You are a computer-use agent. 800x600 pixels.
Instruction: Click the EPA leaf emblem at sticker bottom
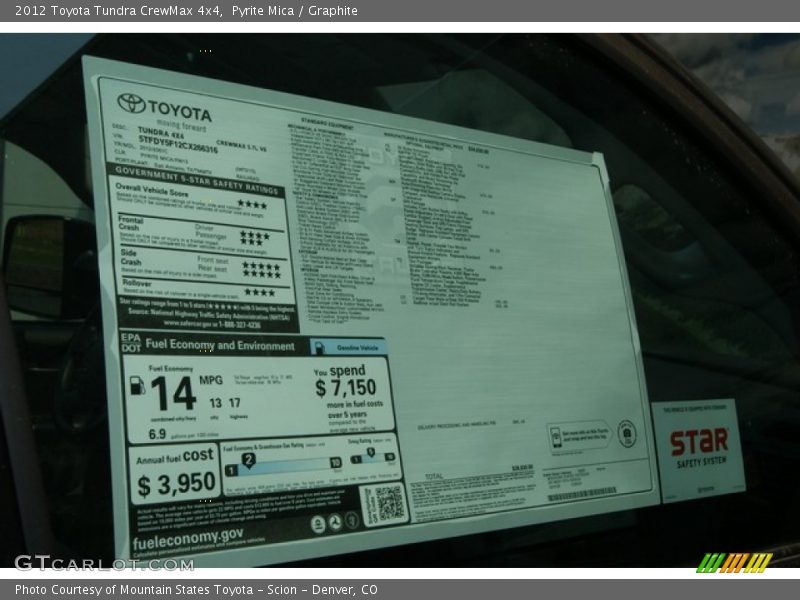click(x=319, y=520)
